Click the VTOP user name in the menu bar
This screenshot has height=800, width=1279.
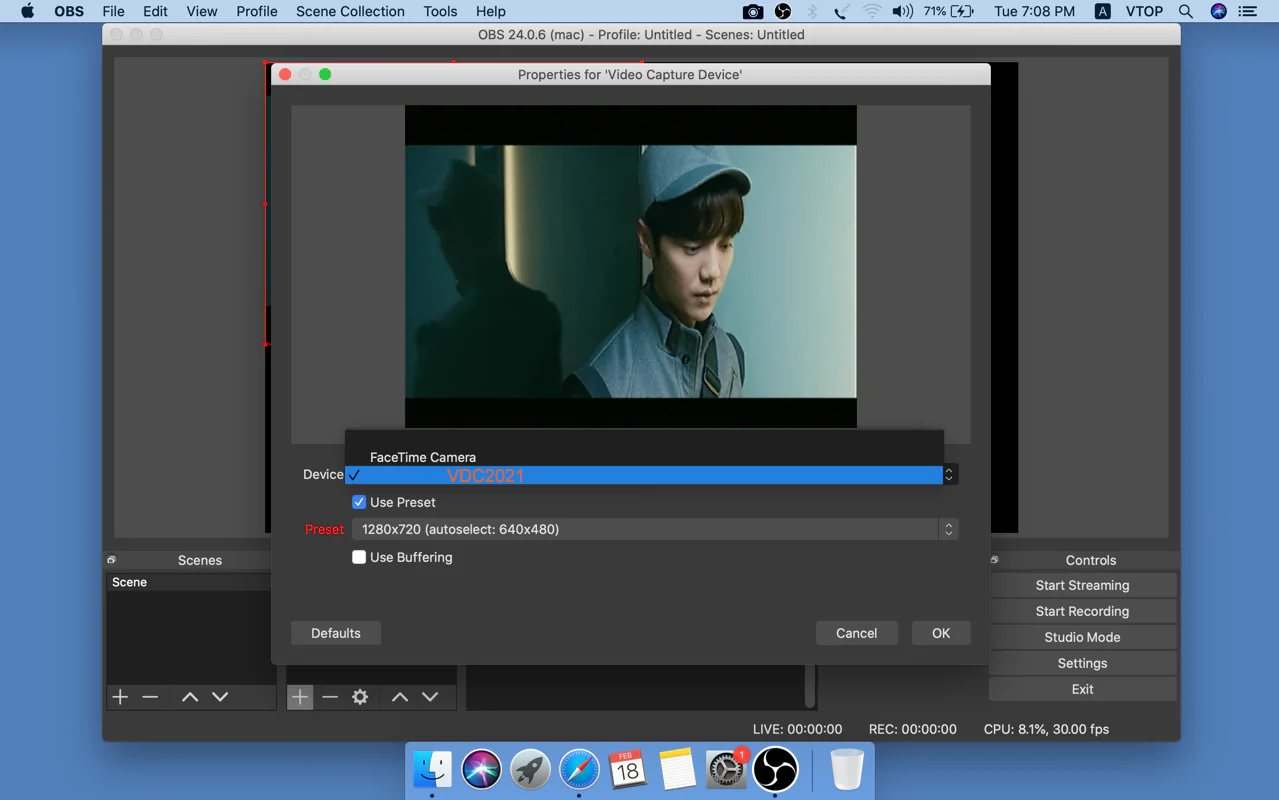click(x=1144, y=11)
